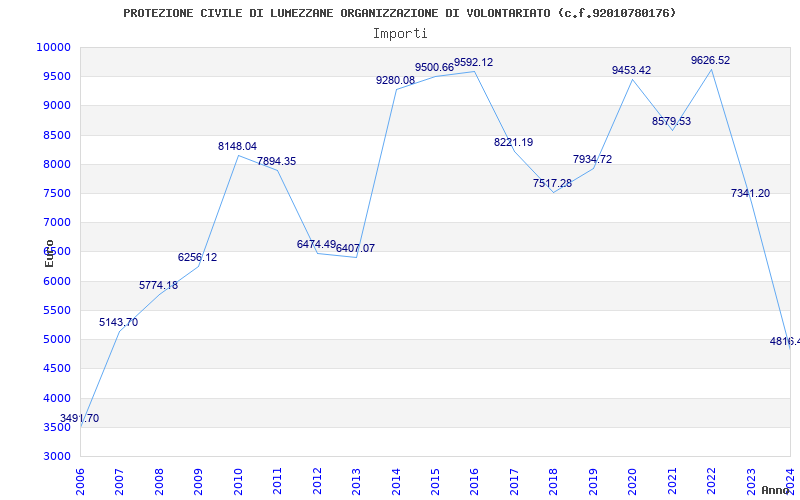The width and height of the screenshot is (800, 500).
Task: Click y-axis tick 6000
Action: pos(56,281)
